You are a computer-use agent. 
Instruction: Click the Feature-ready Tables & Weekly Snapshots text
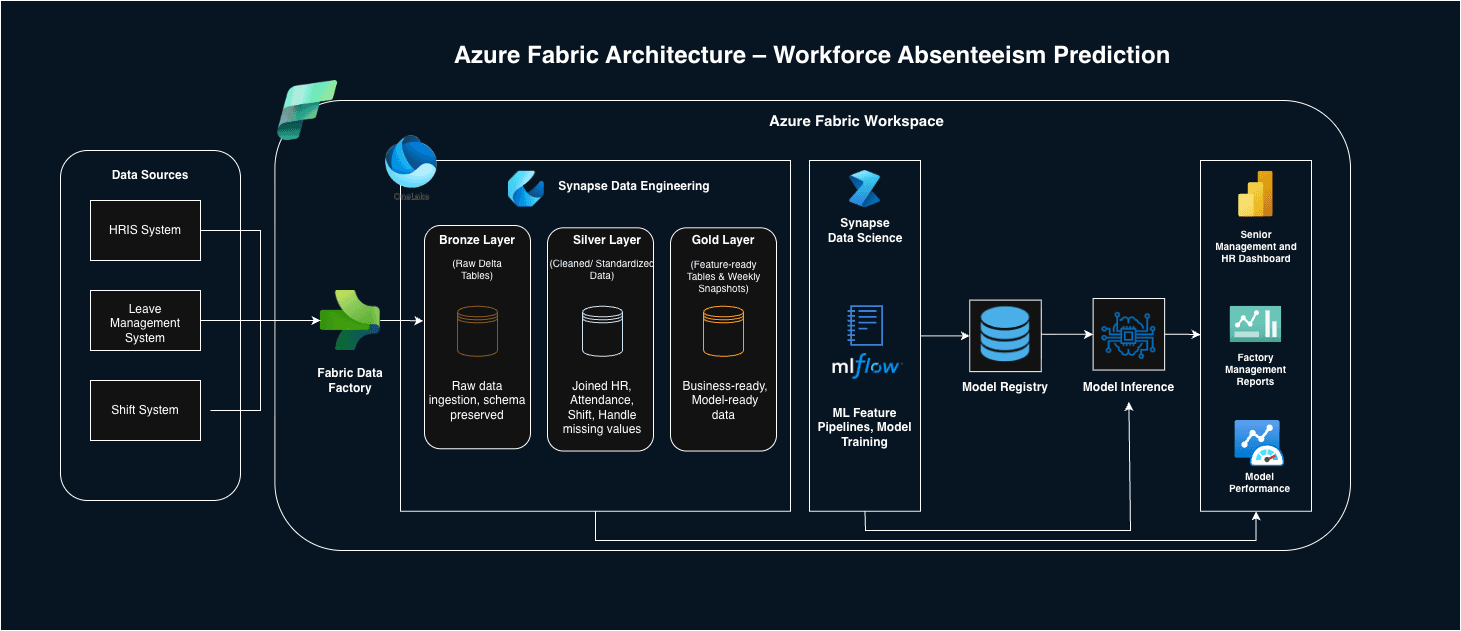723,276
